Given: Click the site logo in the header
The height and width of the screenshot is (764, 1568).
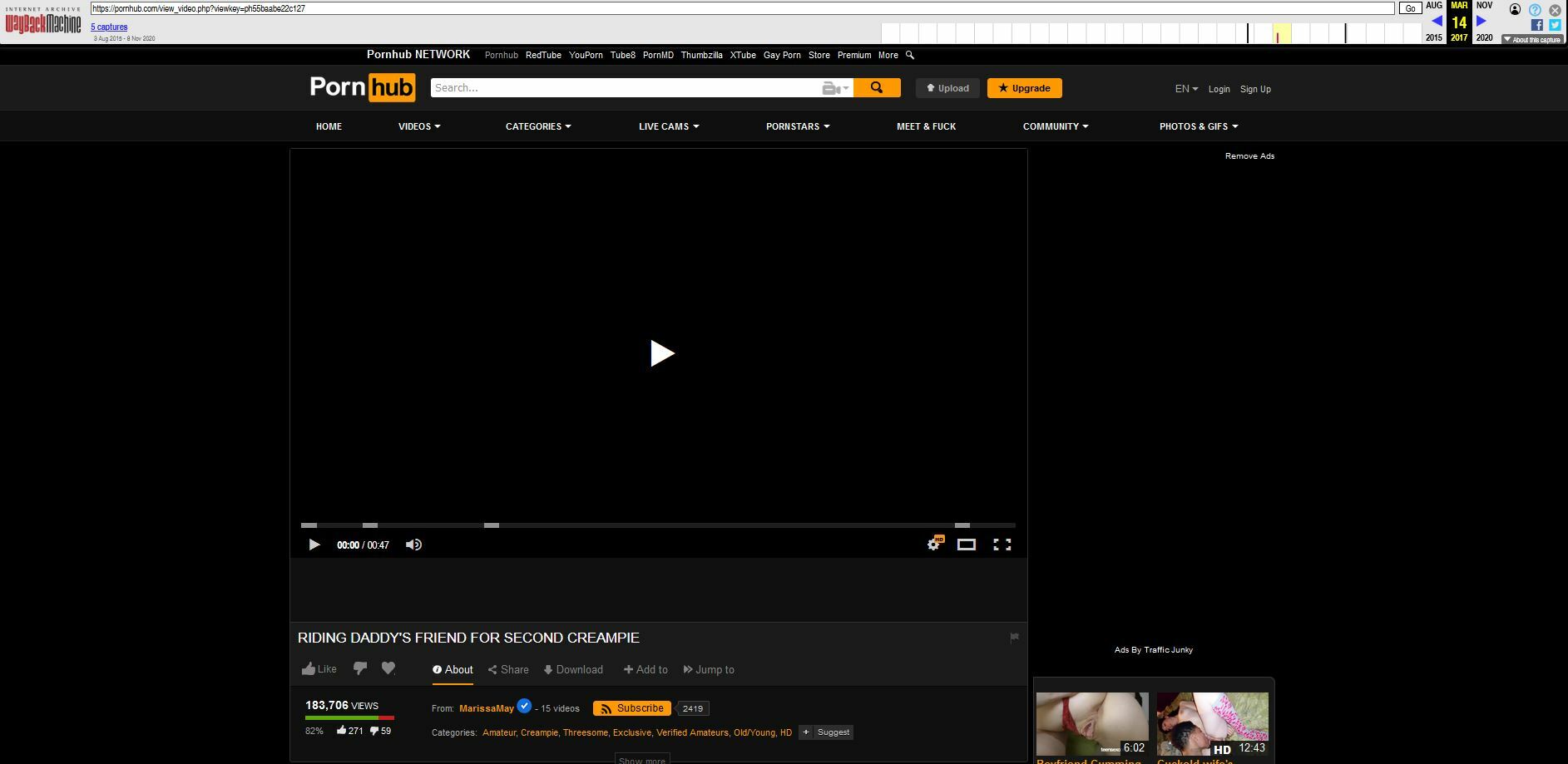Looking at the screenshot, I should point(363,87).
